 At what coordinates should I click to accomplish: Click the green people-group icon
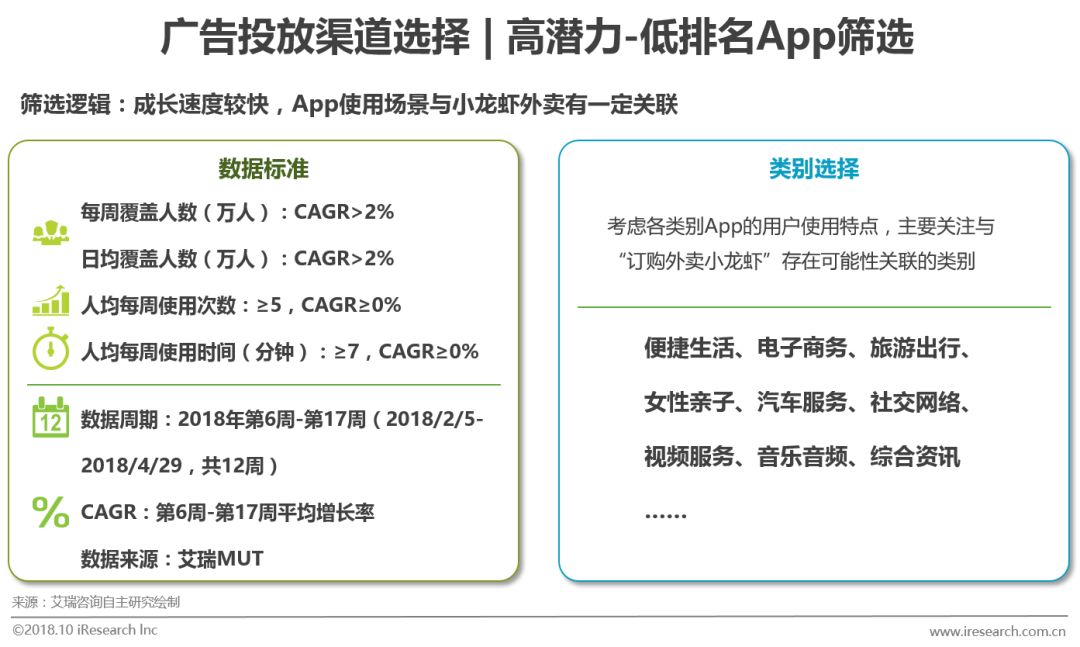(51, 233)
